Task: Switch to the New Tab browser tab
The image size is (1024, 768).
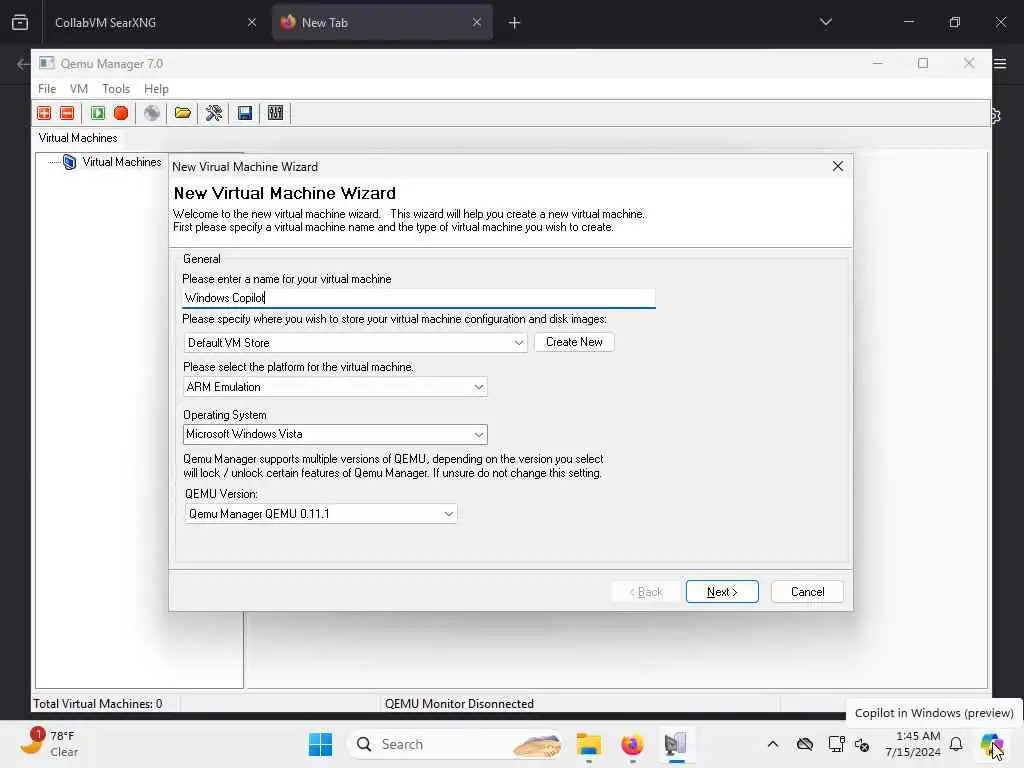Action: pos(381,22)
